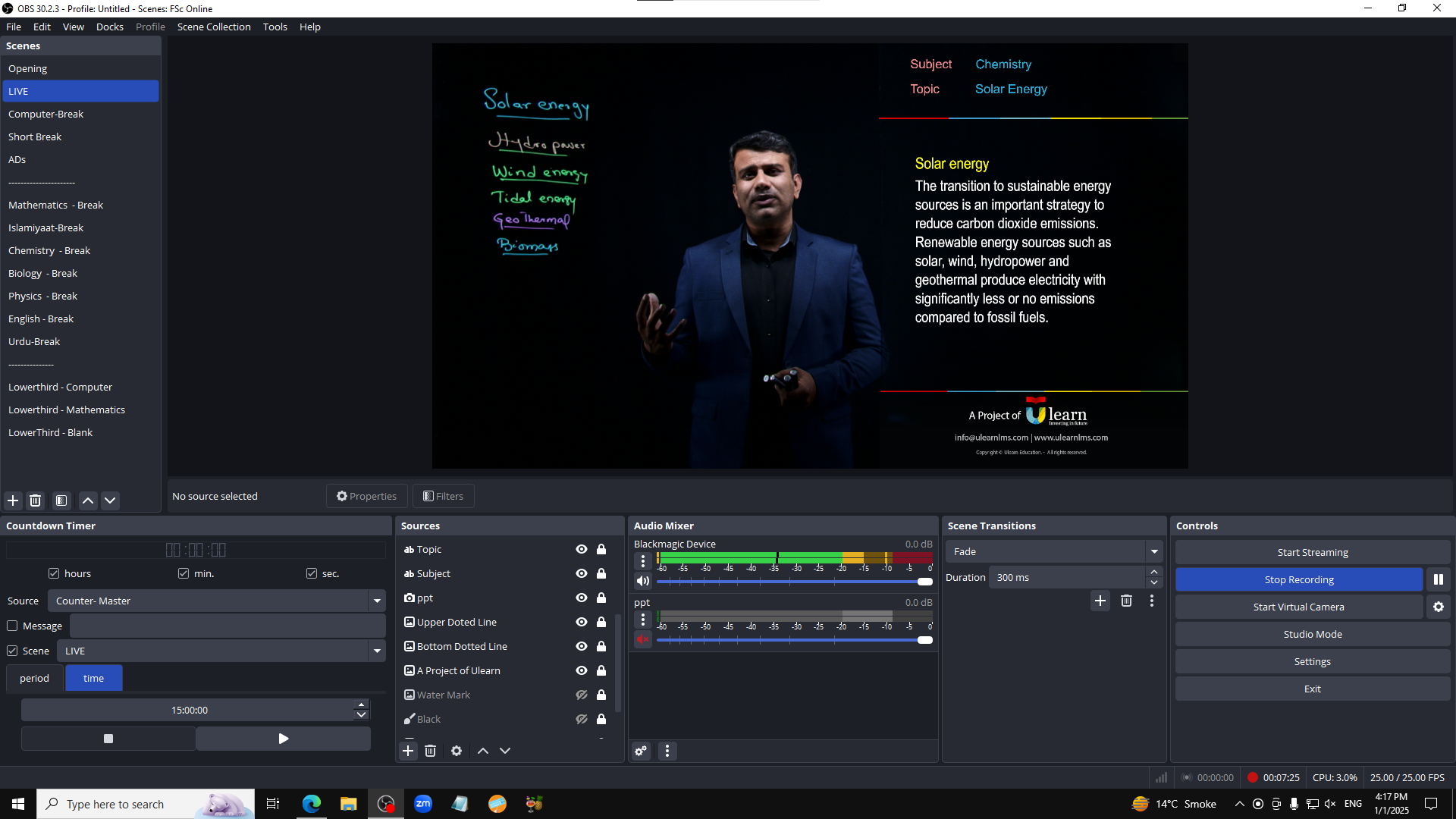This screenshot has height=819, width=1456.
Task: Click Start Virtual Camera button
Action: pos(1299,607)
